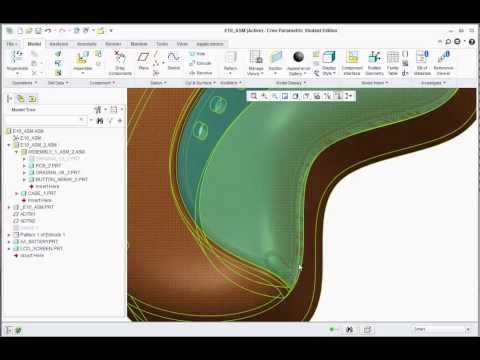Click the Regenerate icon
Image resolution: width=480 pixels, height=360 pixels.
point(17,57)
